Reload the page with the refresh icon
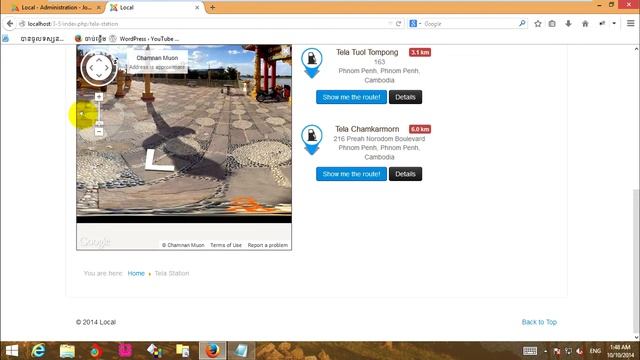640x360 pixels. click(398, 24)
